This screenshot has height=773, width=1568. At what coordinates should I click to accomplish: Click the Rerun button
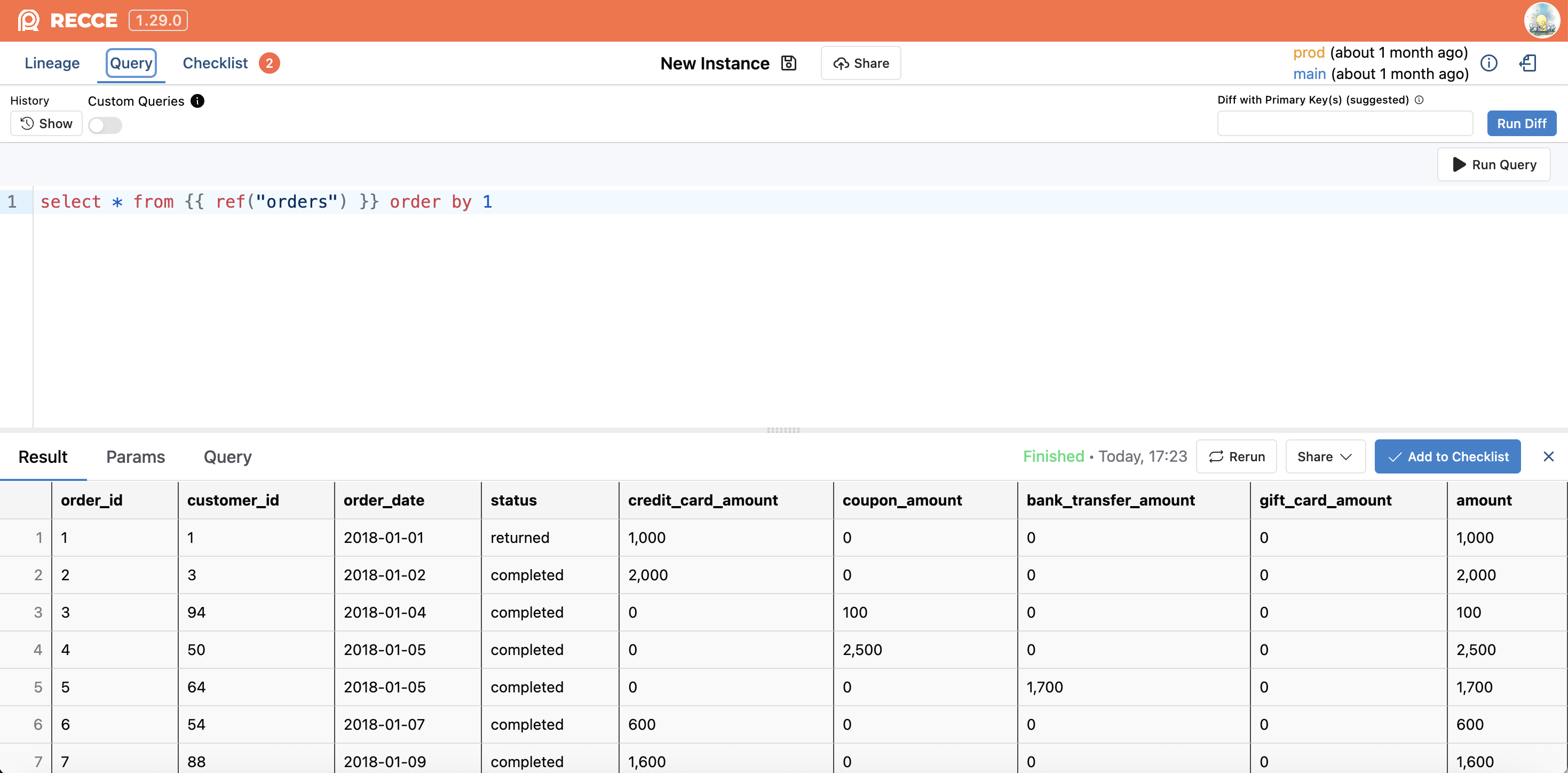1236,456
